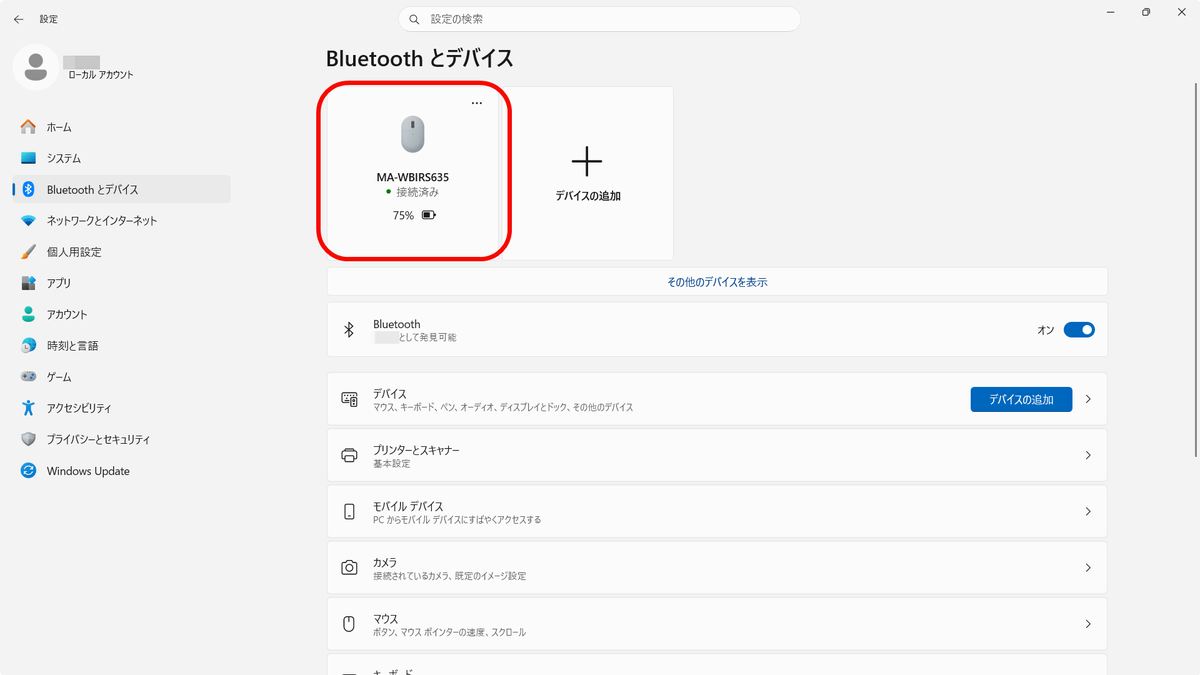Click the Windows Update sync icon

tap(29, 471)
